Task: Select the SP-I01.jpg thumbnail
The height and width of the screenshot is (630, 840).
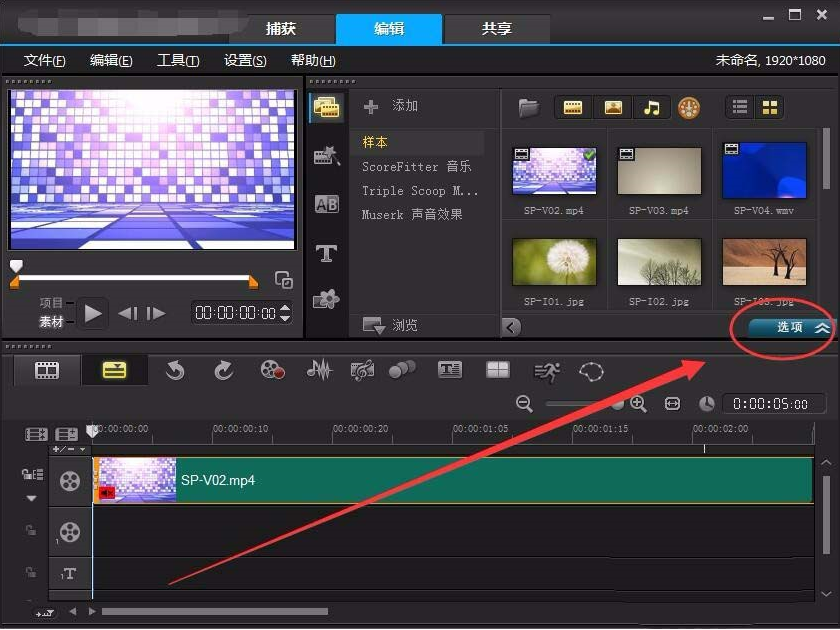Action: (x=553, y=260)
